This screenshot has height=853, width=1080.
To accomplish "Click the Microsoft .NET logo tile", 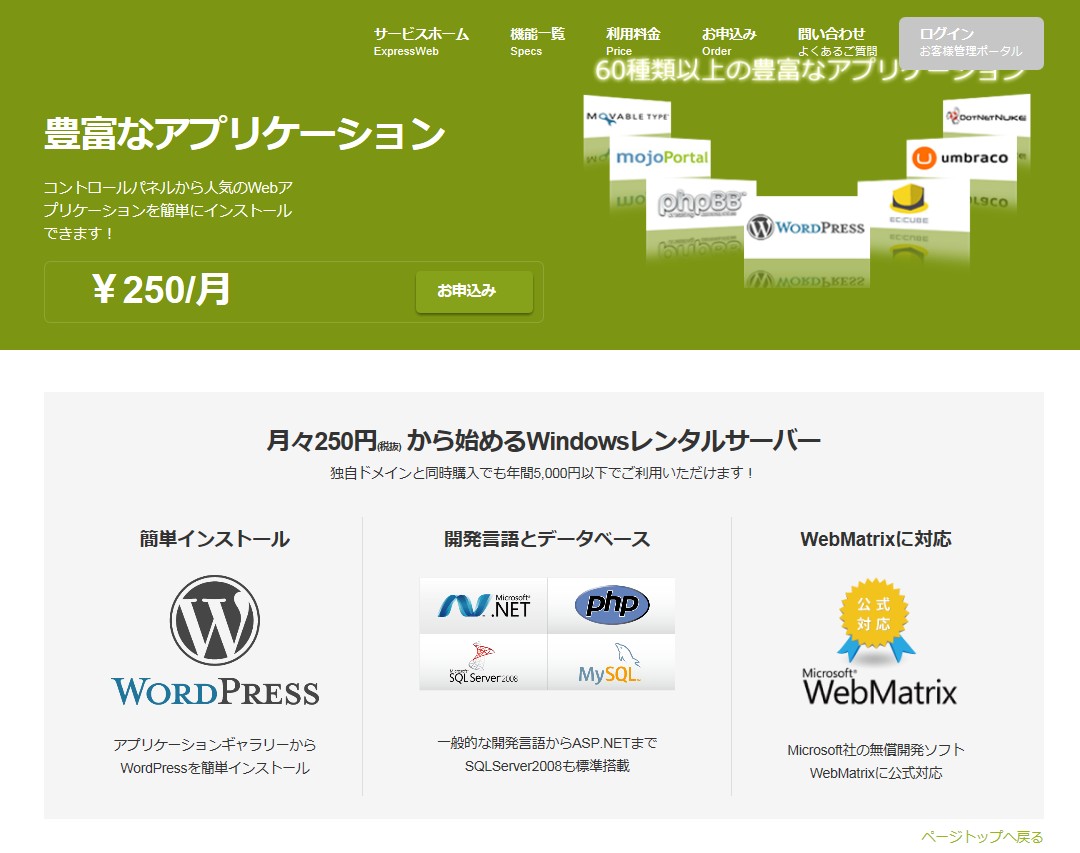I will (x=484, y=606).
